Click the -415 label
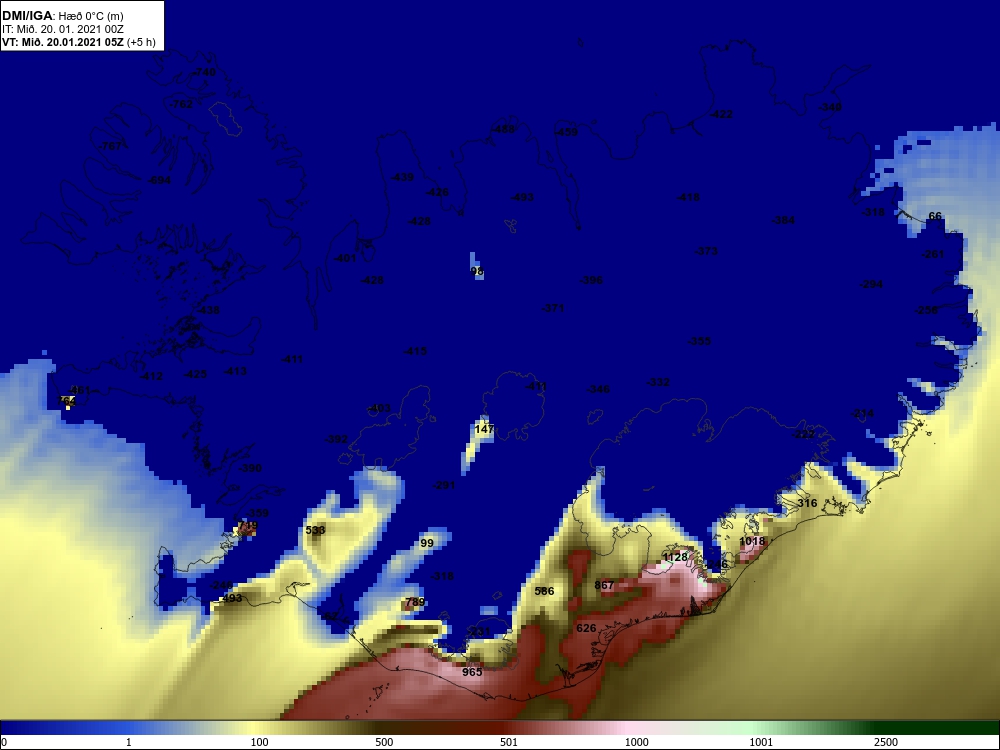 415,351
